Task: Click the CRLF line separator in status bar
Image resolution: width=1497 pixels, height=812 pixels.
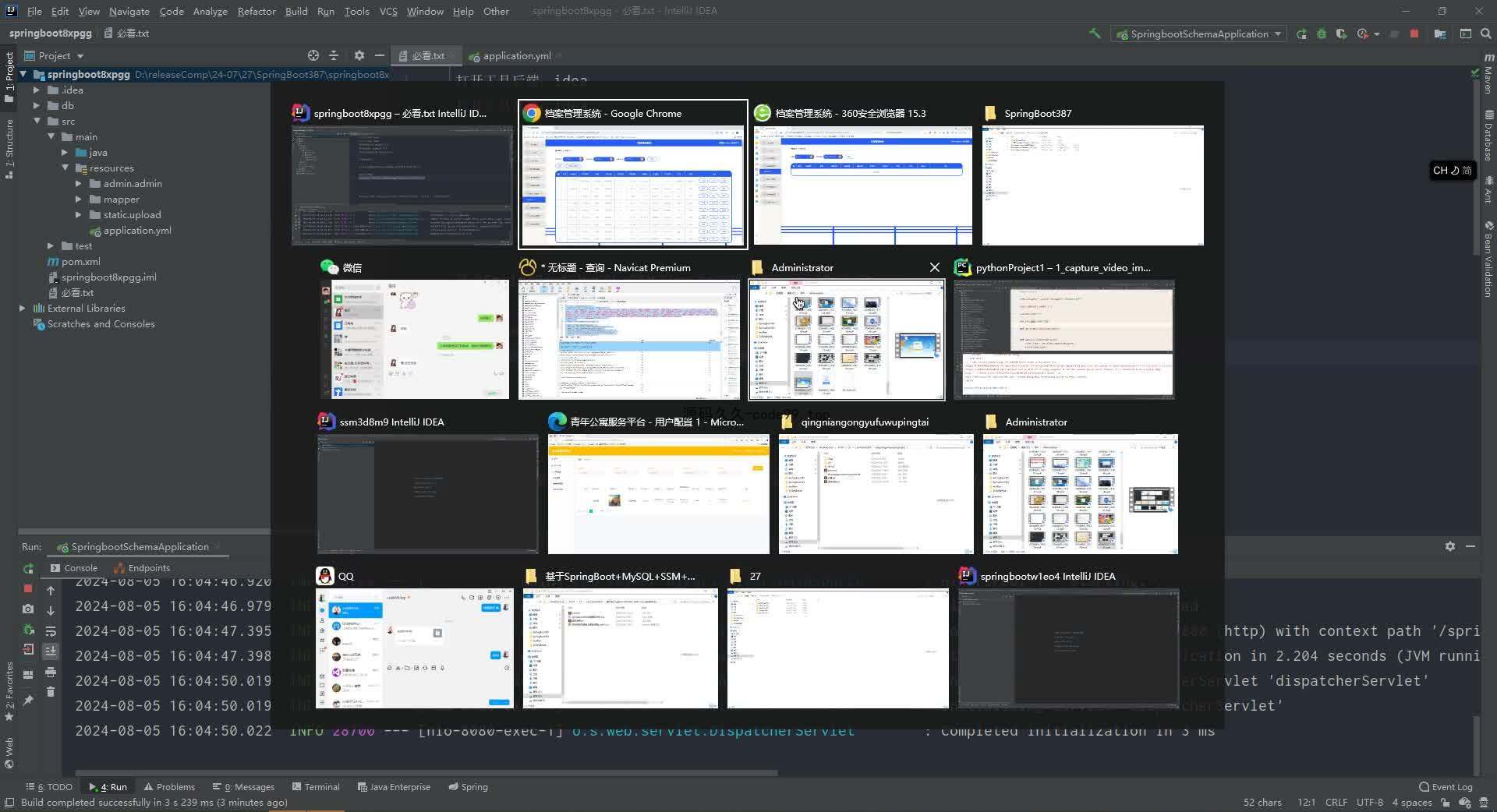Action: pos(1336,803)
